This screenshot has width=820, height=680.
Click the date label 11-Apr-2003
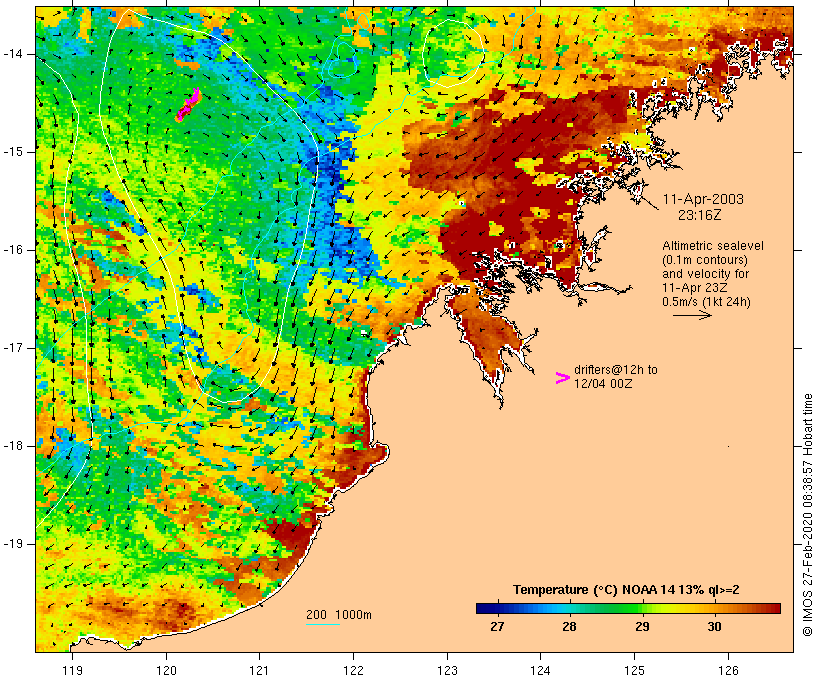[x=703, y=199]
